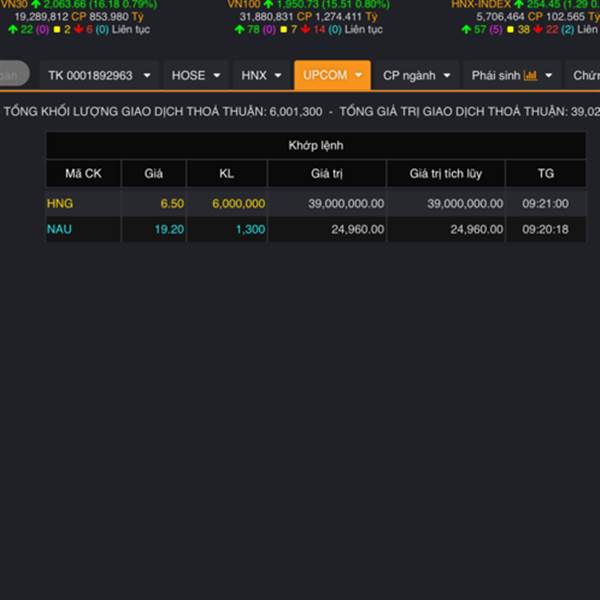Expand the HNX dropdown arrow
The width and height of the screenshot is (600, 600).
point(278,76)
